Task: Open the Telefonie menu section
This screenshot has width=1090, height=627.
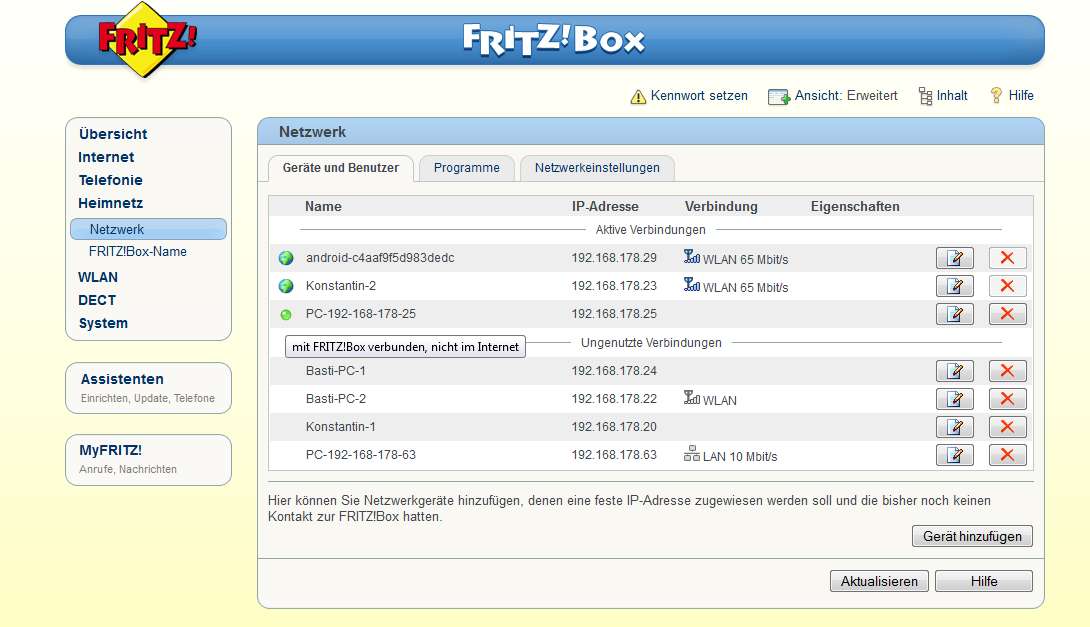Action: coord(111,180)
